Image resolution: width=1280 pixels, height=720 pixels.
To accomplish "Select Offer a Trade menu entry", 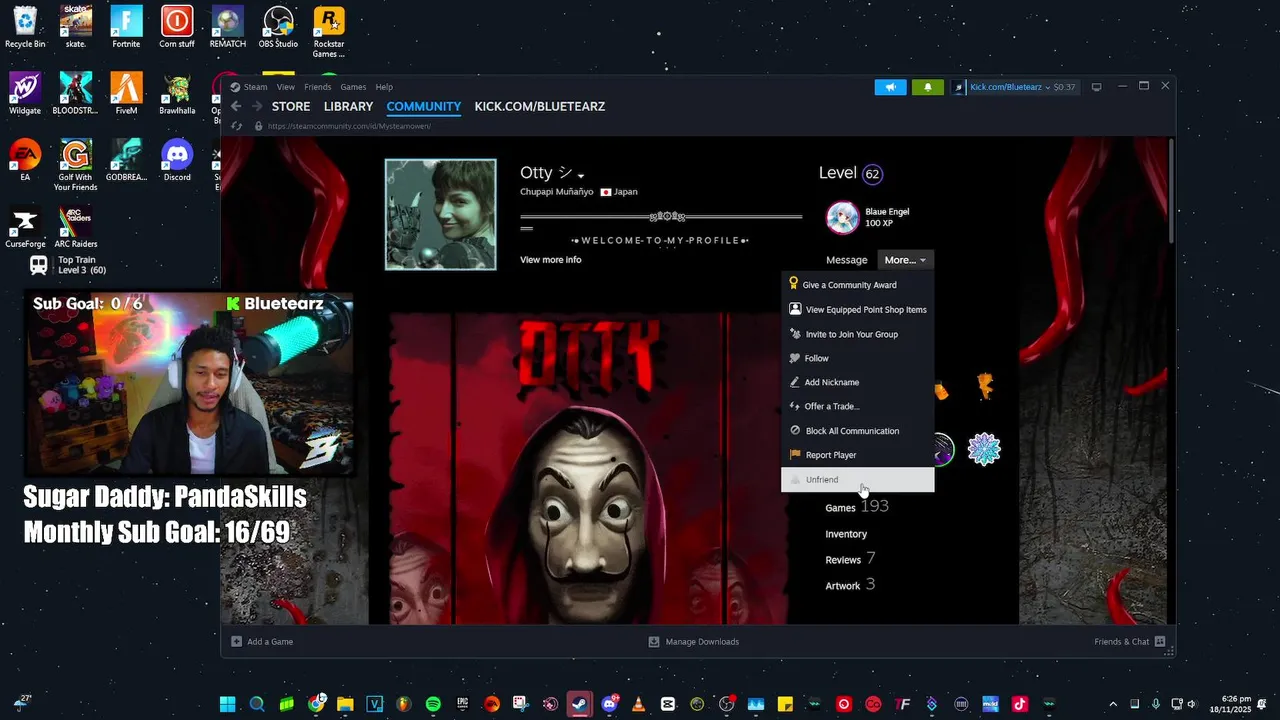I will (857, 407).
